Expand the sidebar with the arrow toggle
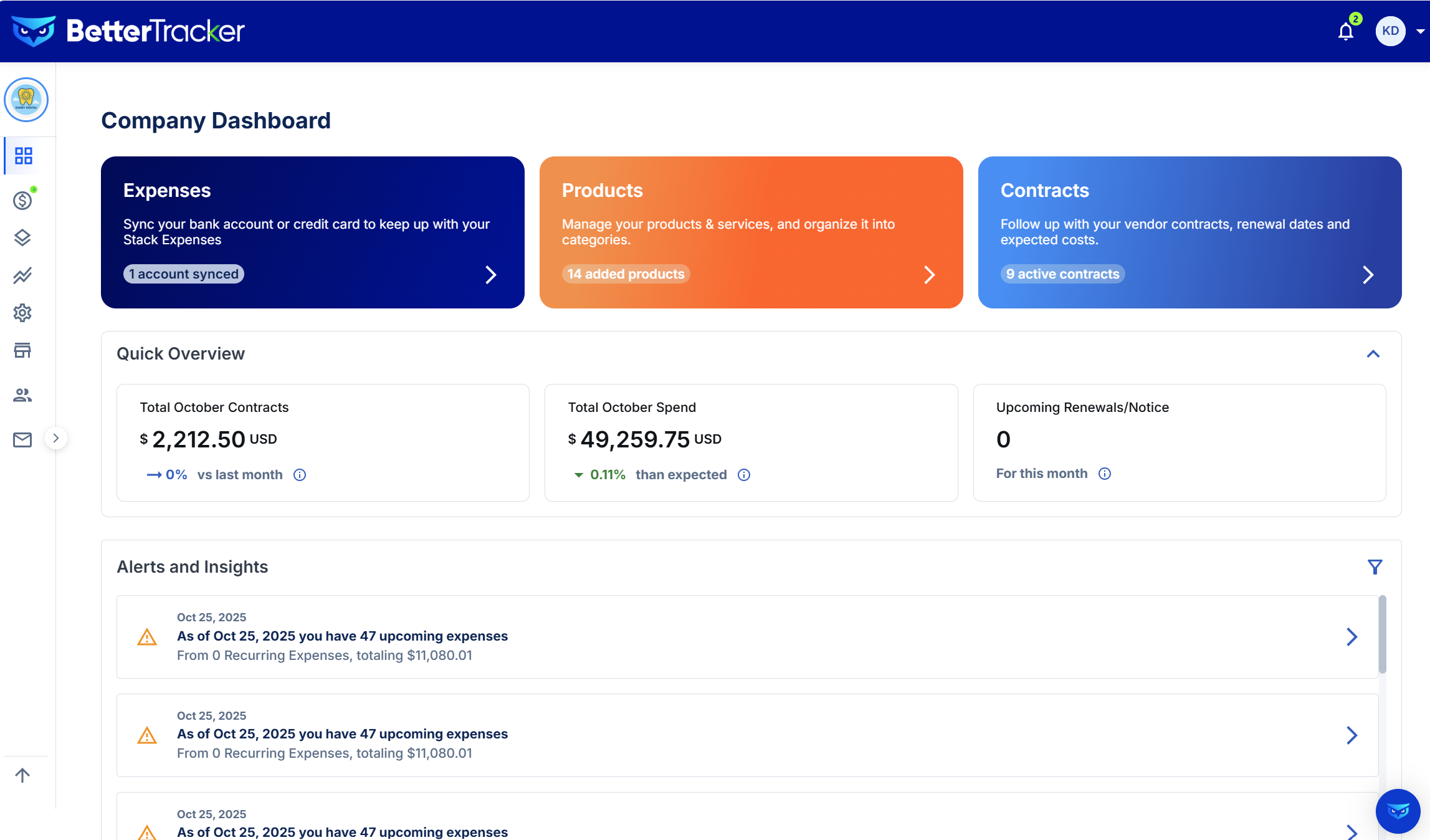The width and height of the screenshot is (1430, 840). click(56, 438)
